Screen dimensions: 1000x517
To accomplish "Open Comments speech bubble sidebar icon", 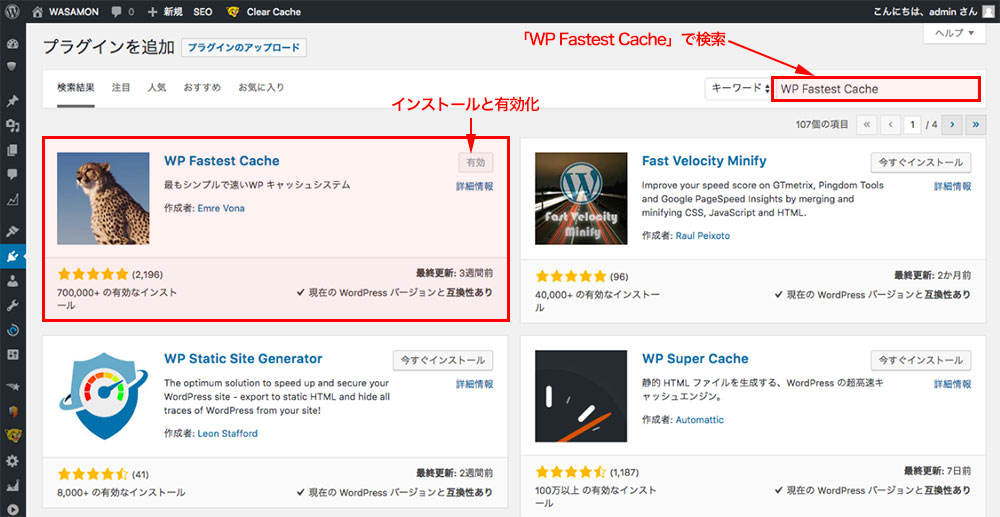I will click(x=13, y=175).
